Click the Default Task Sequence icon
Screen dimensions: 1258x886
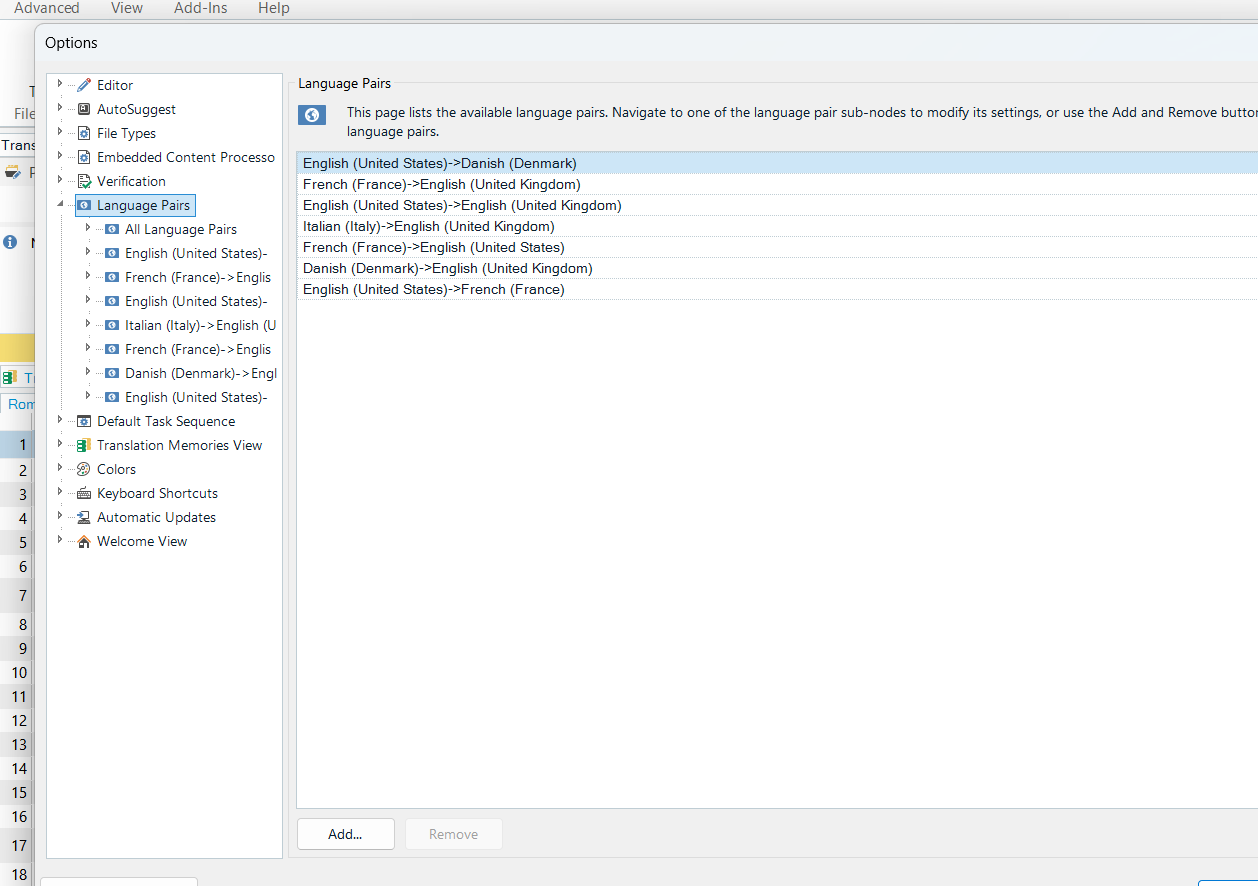pos(84,421)
